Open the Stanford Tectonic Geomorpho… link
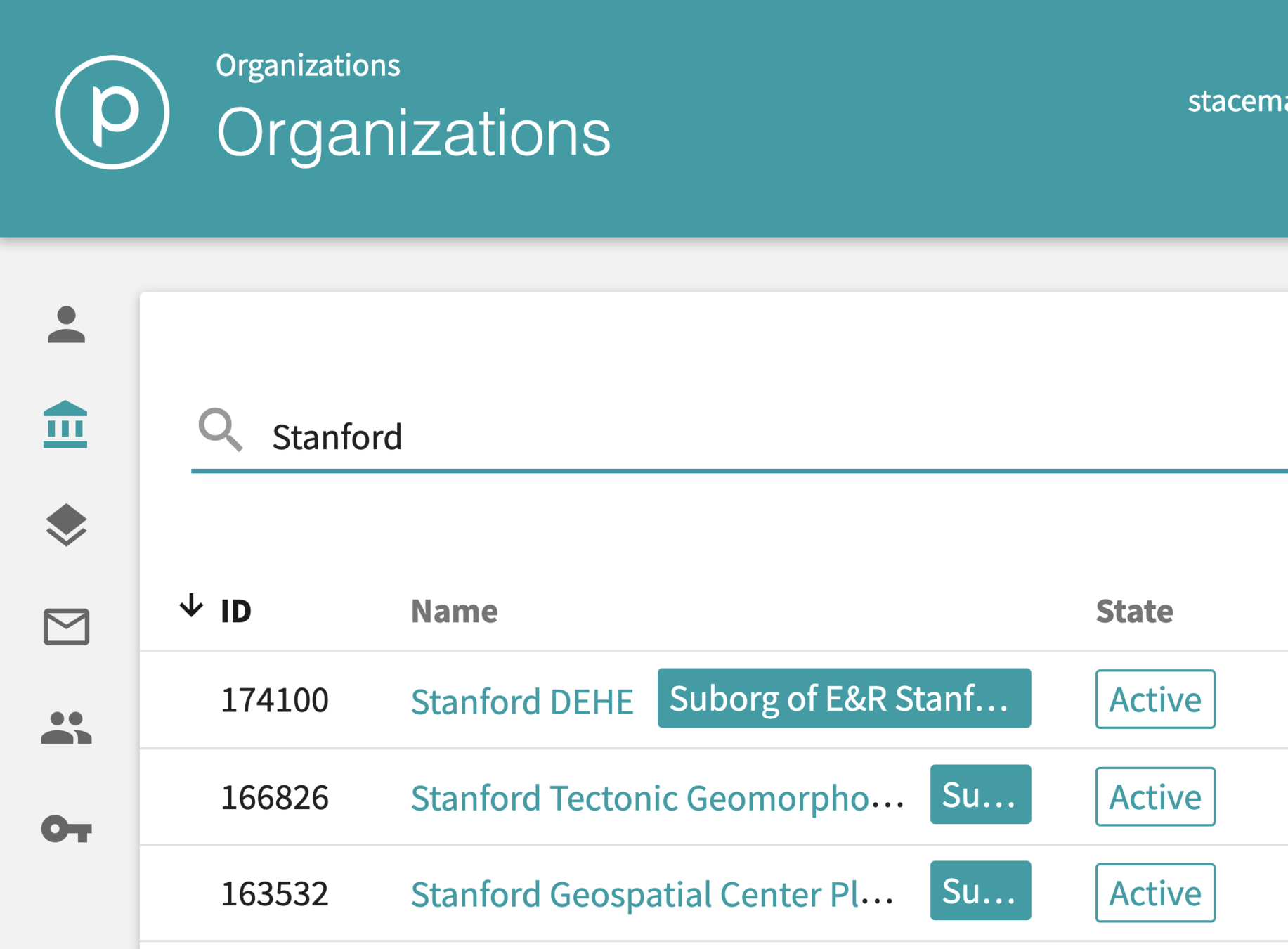This screenshot has height=949, width=1288. (657, 797)
